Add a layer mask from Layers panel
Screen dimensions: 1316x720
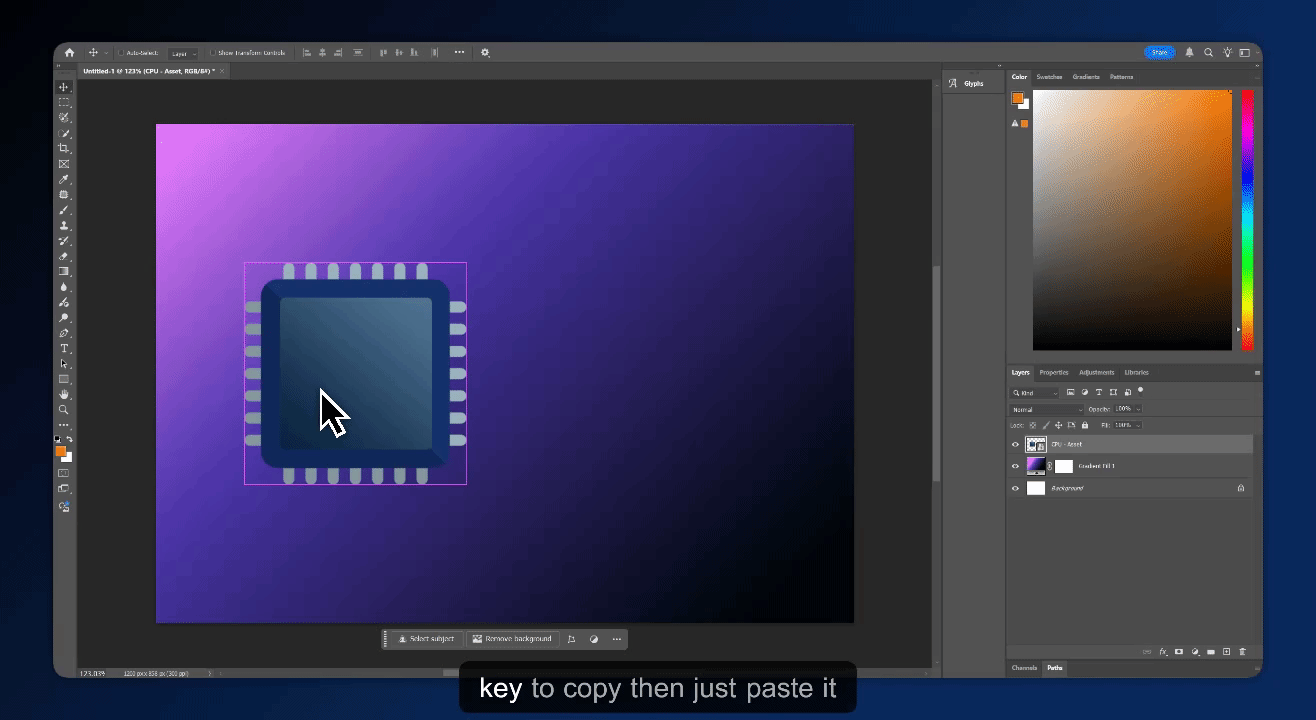(x=1179, y=652)
